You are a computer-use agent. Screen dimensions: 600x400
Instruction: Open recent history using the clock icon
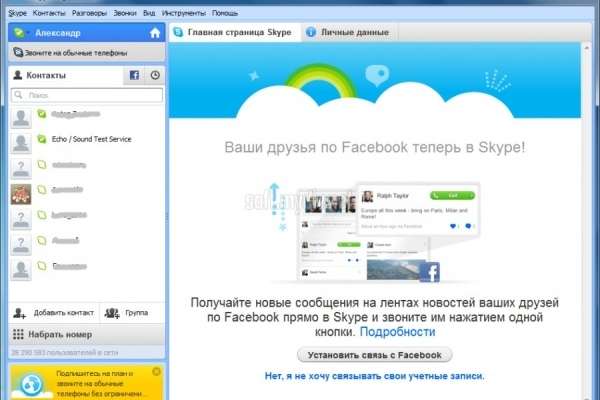pyautogui.click(x=155, y=75)
